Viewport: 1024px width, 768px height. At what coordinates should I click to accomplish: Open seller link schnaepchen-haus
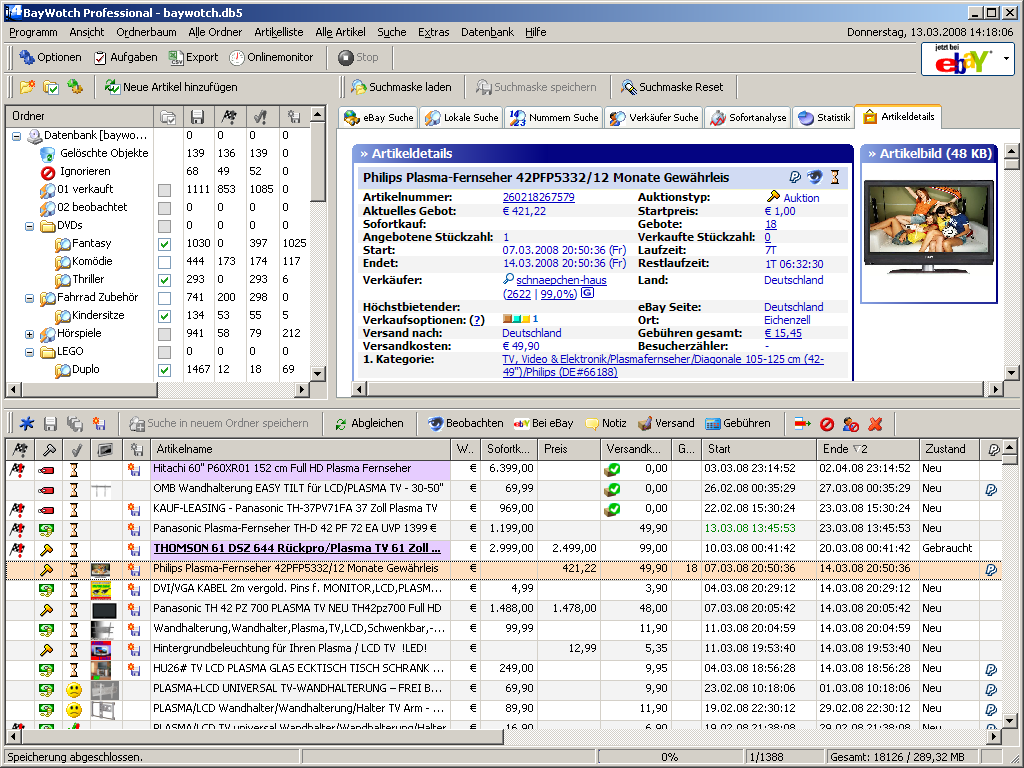562,280
